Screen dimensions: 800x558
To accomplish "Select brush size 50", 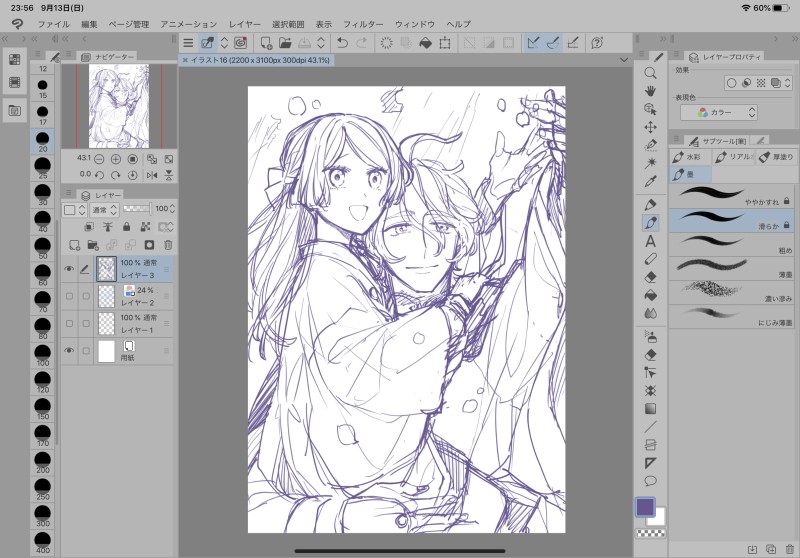I will coord(43,248).
